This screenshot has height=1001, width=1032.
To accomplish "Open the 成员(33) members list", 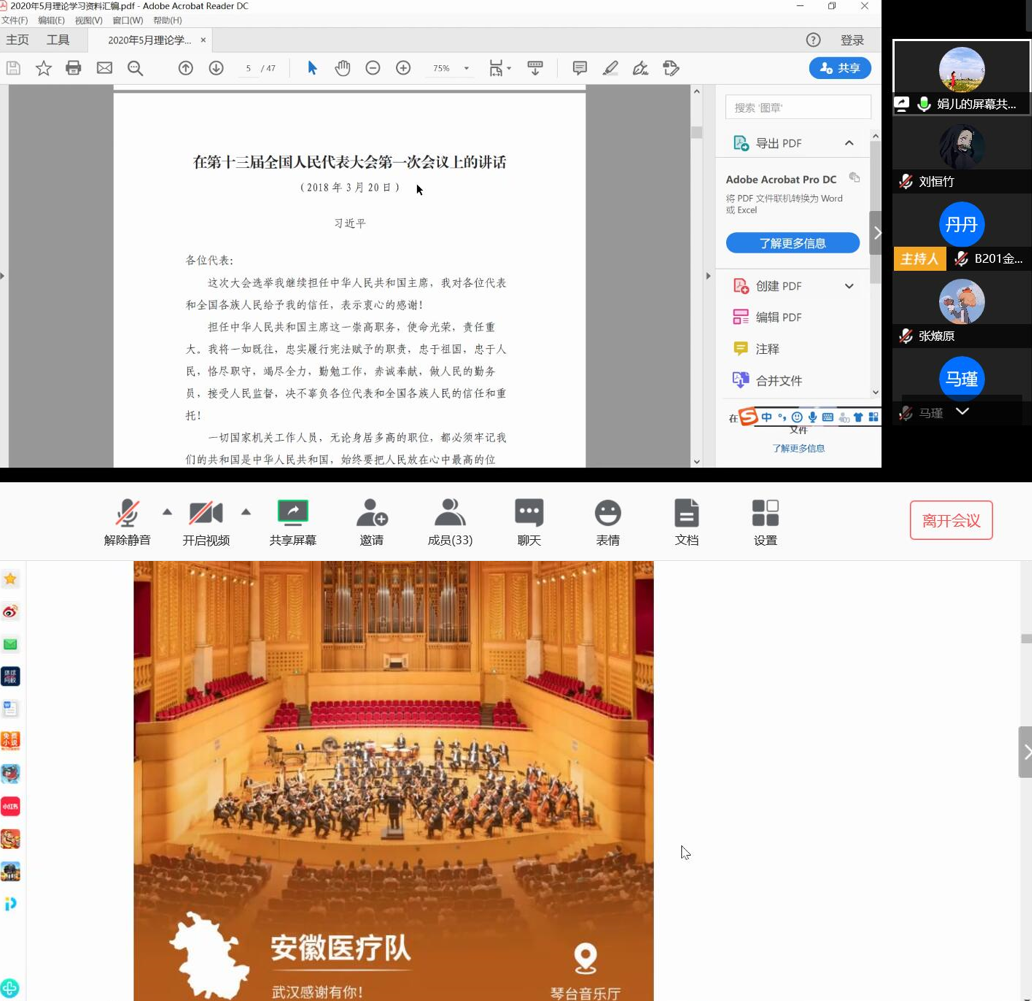I will (450, 522).
